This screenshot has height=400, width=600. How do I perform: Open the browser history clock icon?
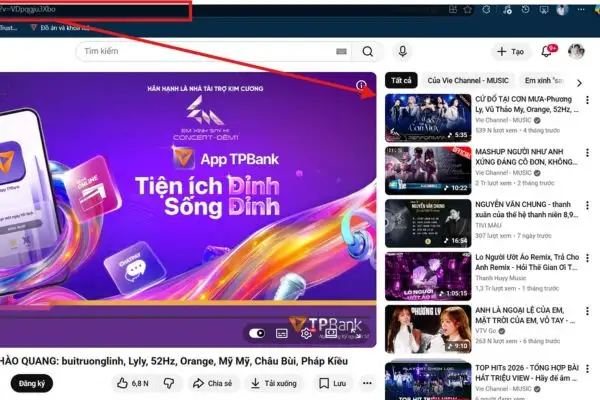coord(525,10)
